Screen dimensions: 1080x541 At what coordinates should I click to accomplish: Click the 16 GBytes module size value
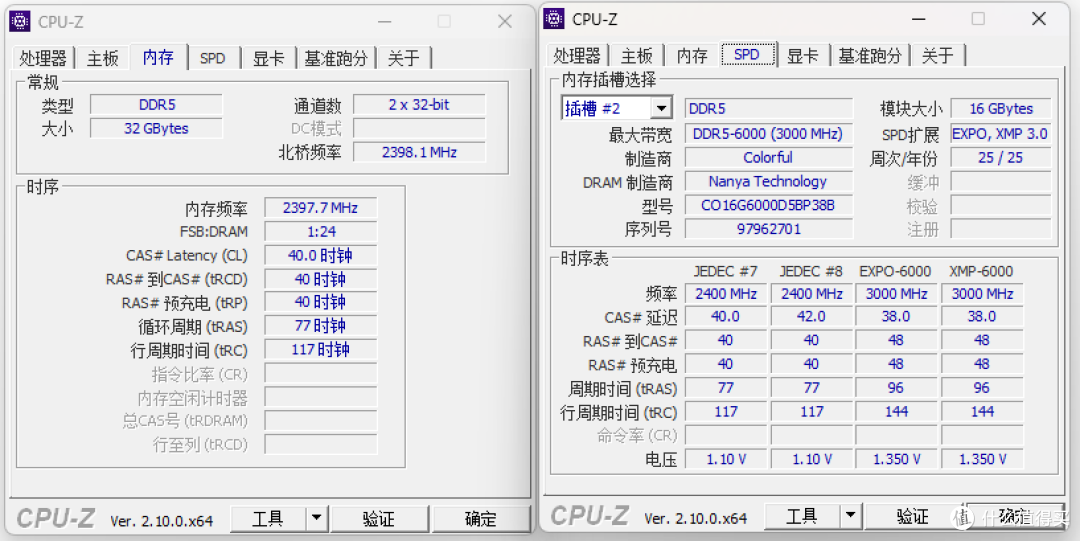click(1001, 108)
